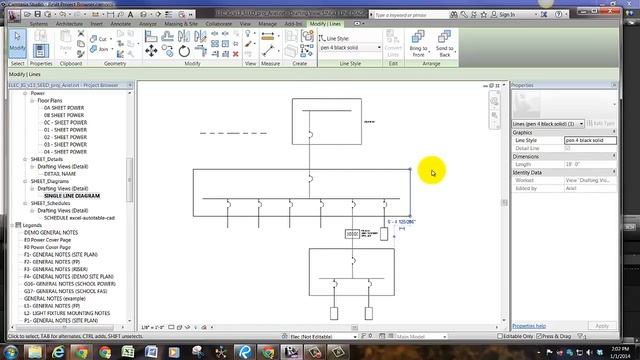Click the Save icon in quick access toolbar
This screenshot has width=640, height=360.
tap(38, 14)
